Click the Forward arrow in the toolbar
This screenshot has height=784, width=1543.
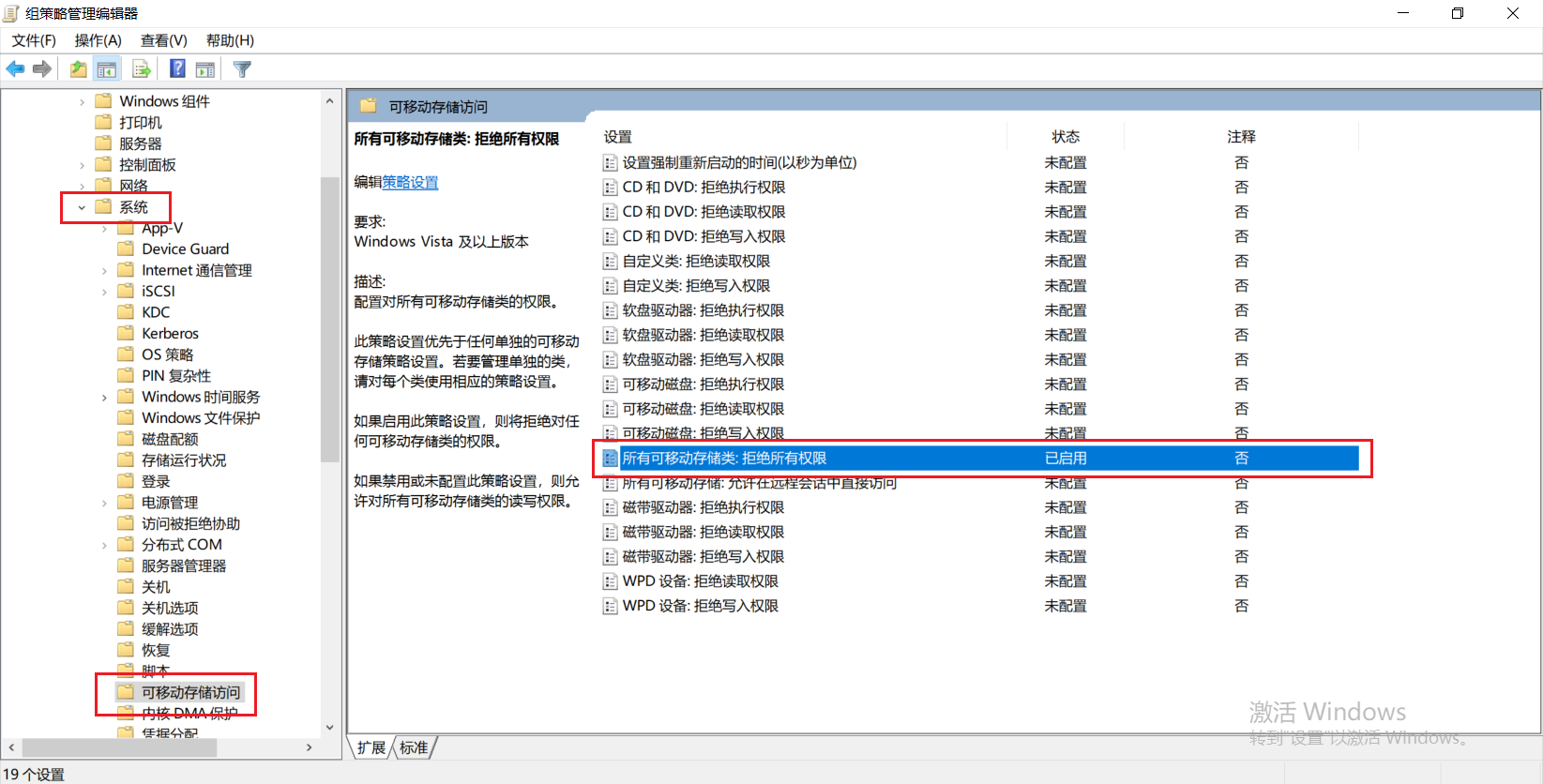click(x=41, y=68)
